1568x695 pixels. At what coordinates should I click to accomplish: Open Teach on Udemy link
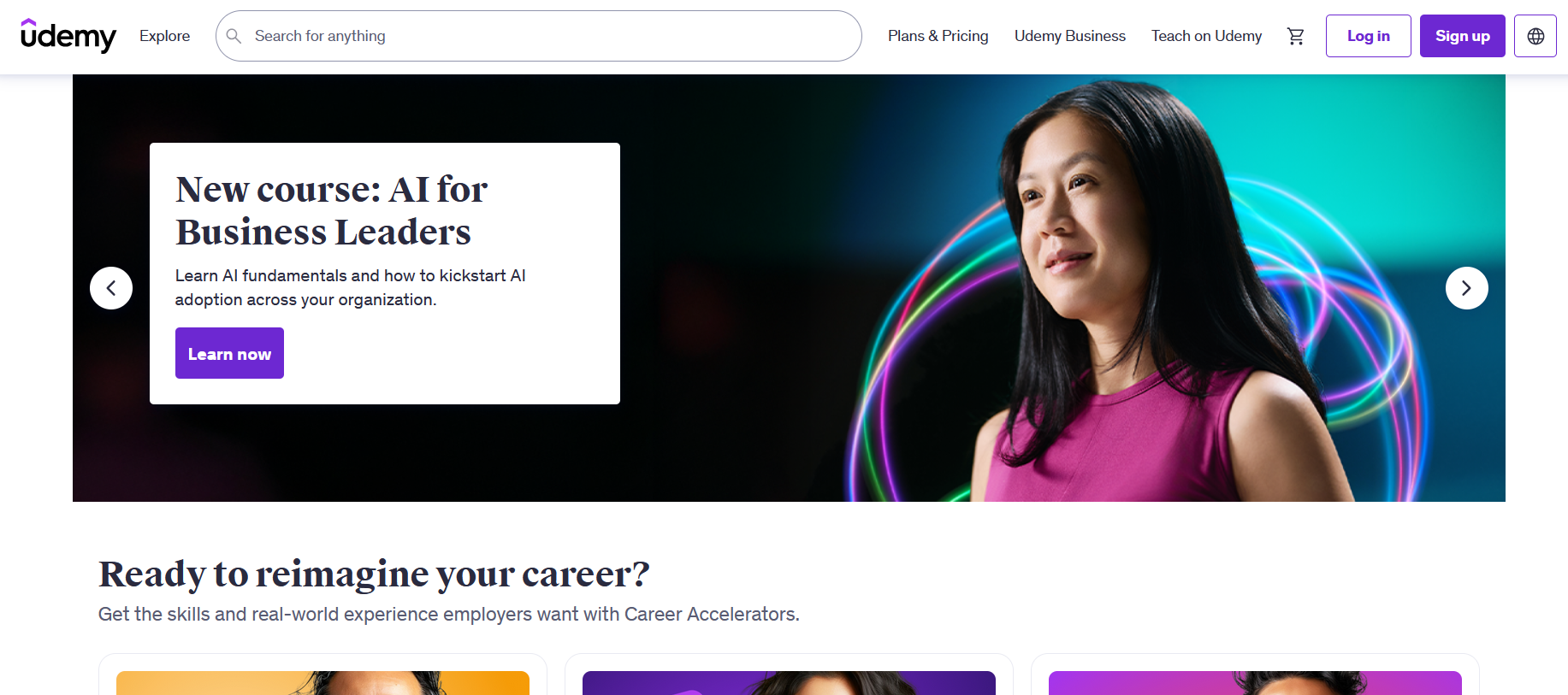click(1206, 36)
